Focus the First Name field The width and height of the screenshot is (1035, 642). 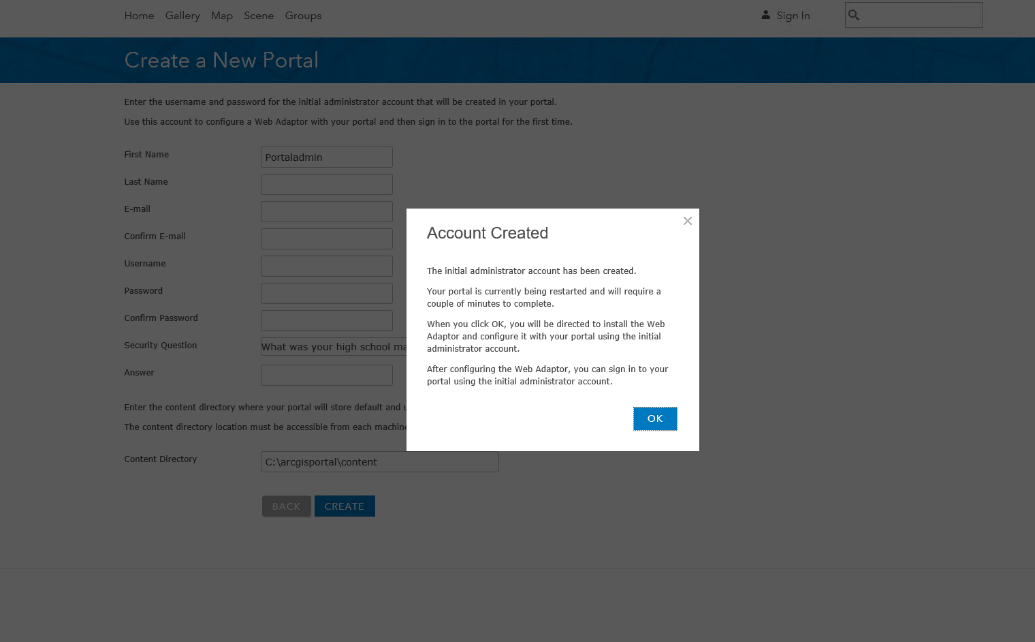pyautogui.click(x=326, y=157)
